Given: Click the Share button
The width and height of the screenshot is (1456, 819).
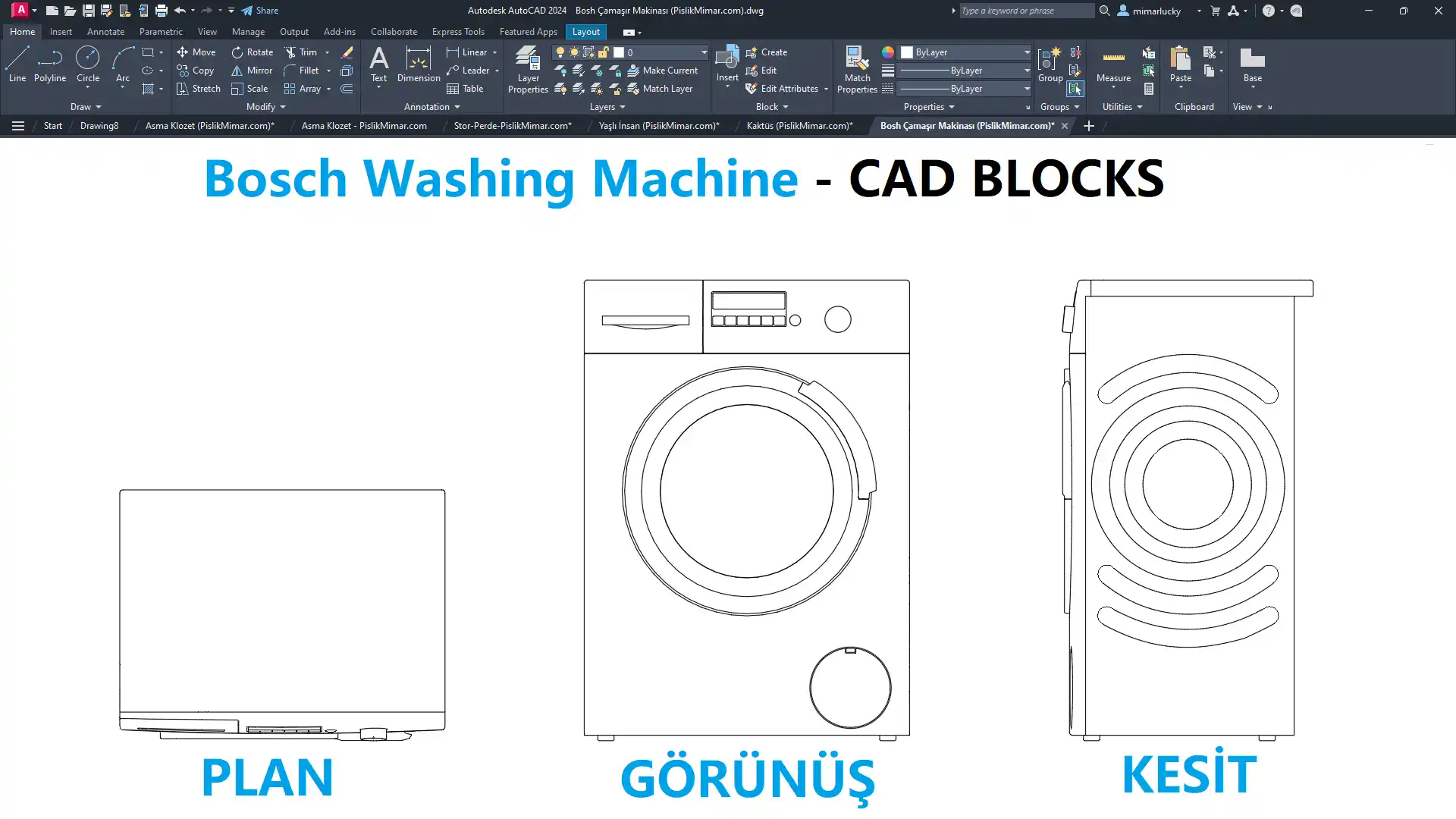Looking at the screenshot, I should [260, 11].
